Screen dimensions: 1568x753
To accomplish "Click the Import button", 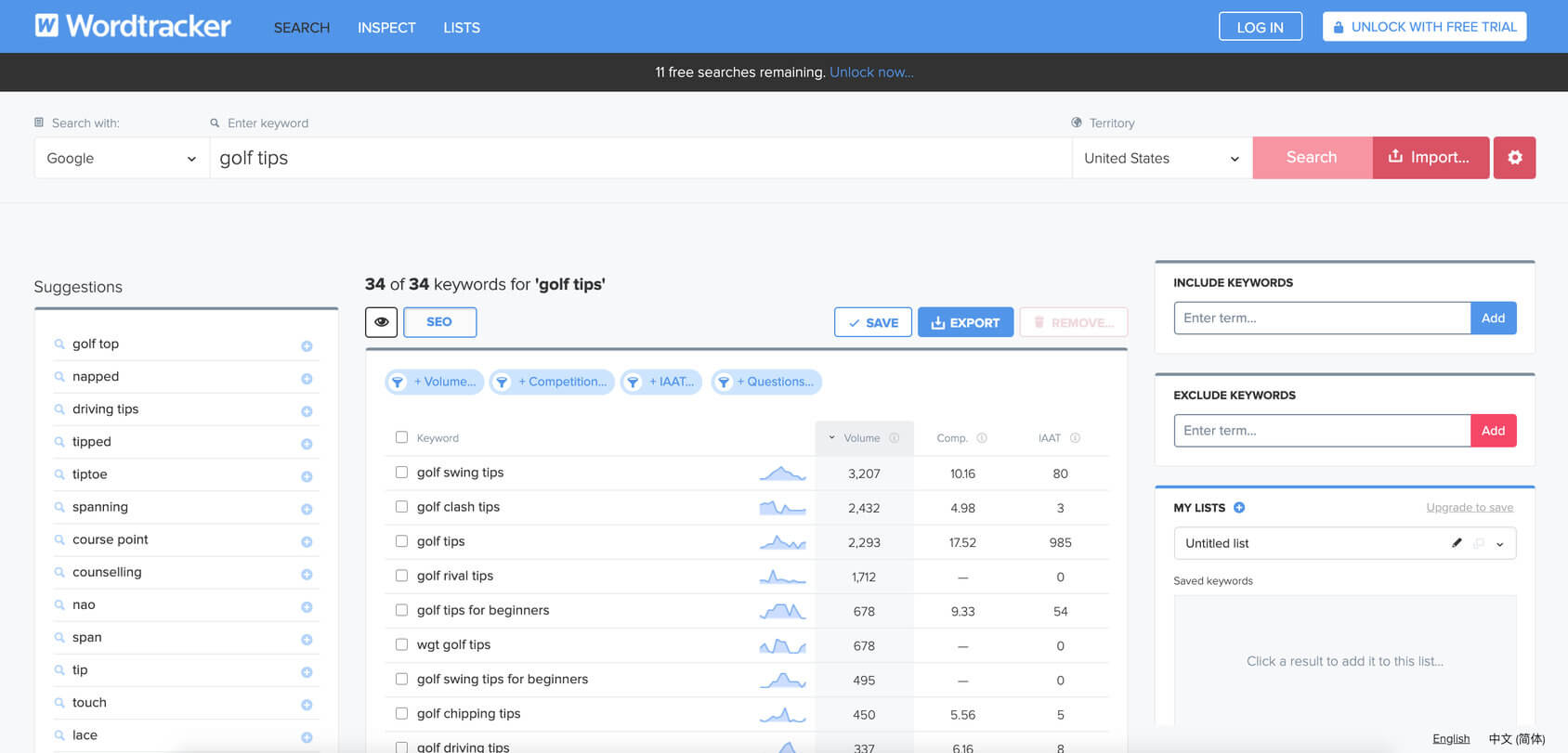I will tap(1431, 158).
